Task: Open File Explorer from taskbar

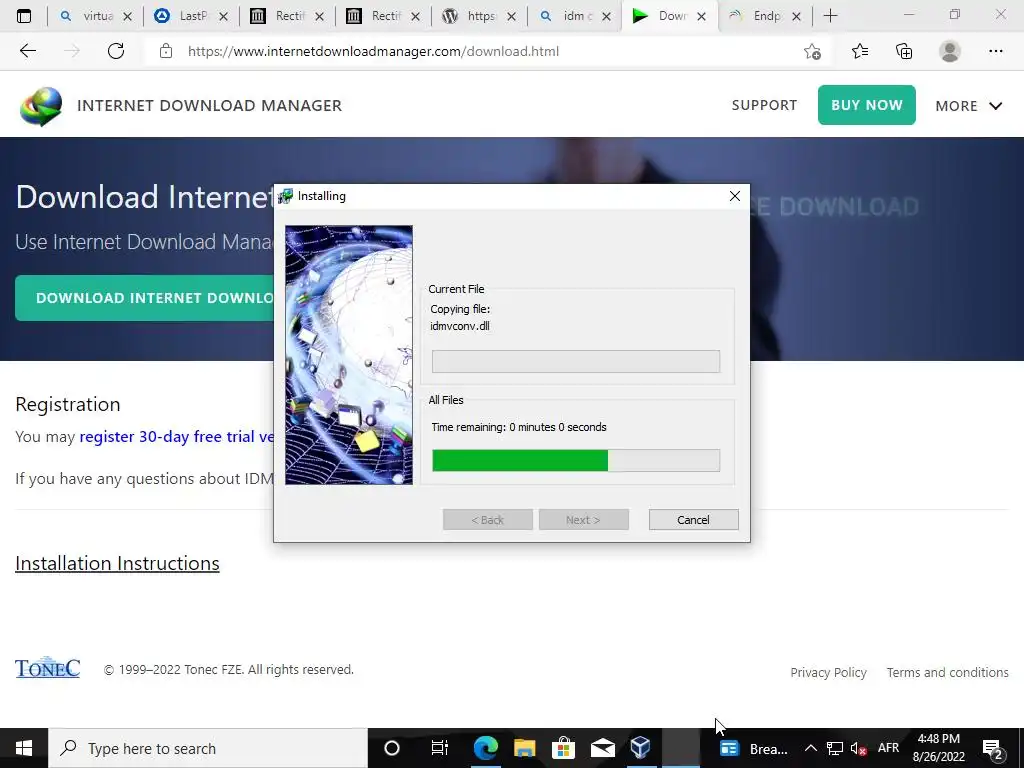Action: pyautogui.click(x=524, y=748)
